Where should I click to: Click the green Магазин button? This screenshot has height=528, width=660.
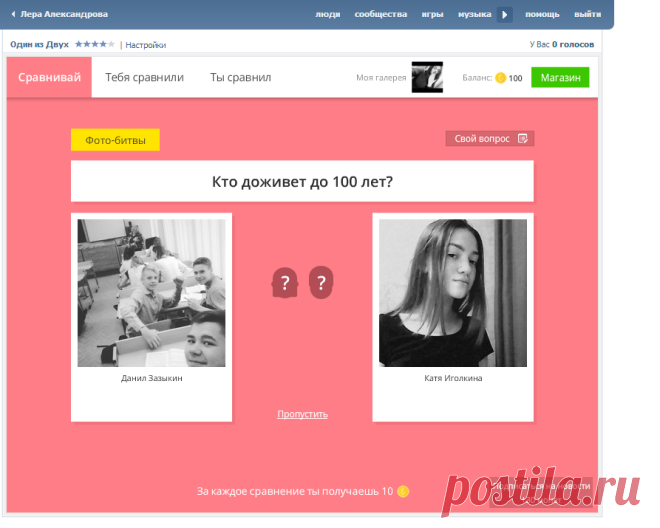560,77
